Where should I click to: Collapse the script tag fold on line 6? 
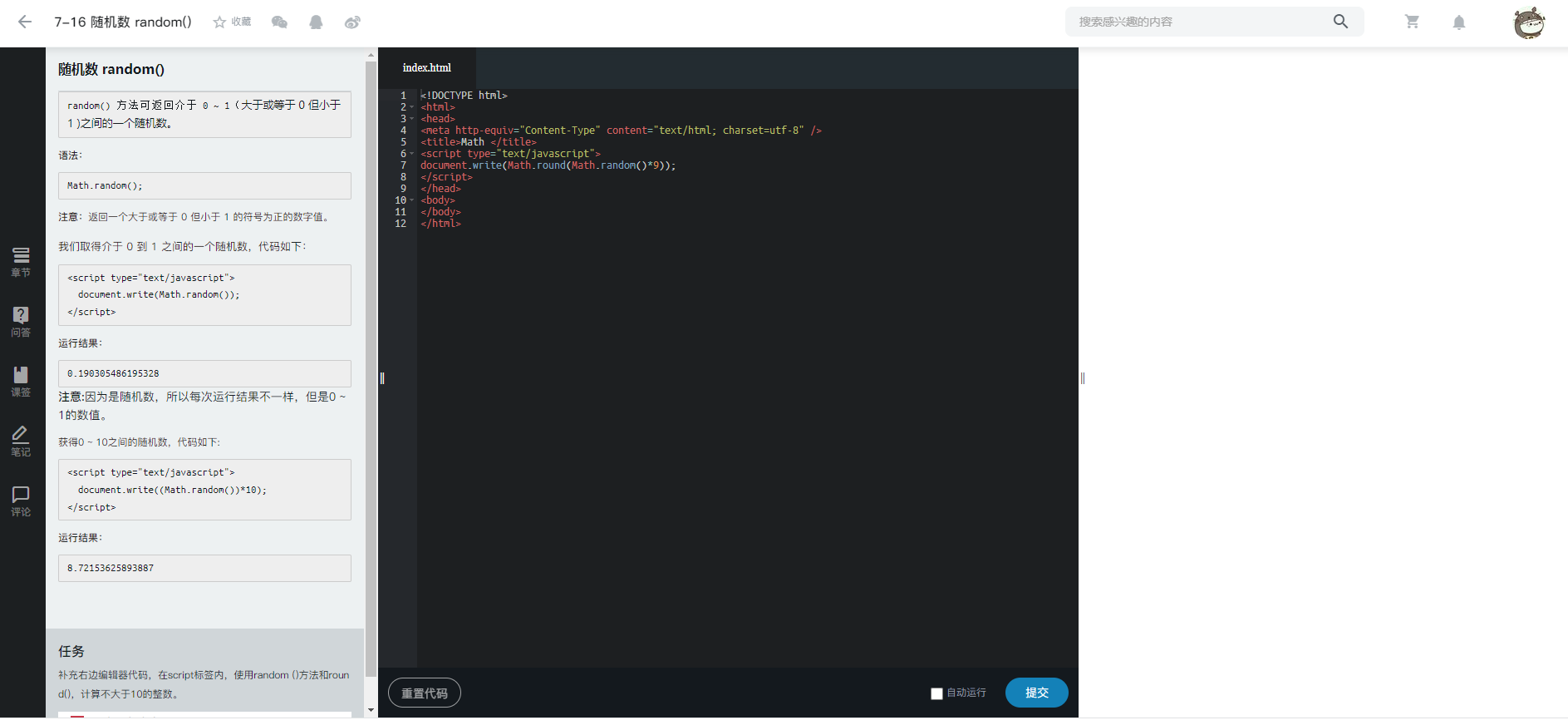412,154
